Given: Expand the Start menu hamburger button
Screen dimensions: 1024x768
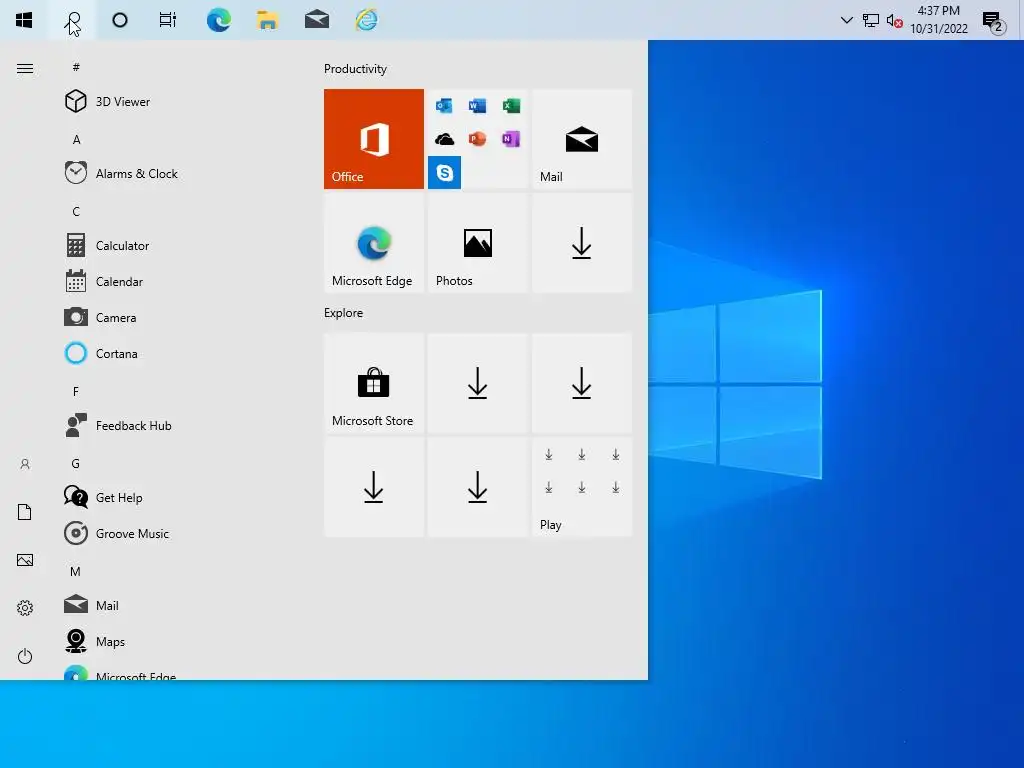Looking at the screenshot, I should point(25,69).
